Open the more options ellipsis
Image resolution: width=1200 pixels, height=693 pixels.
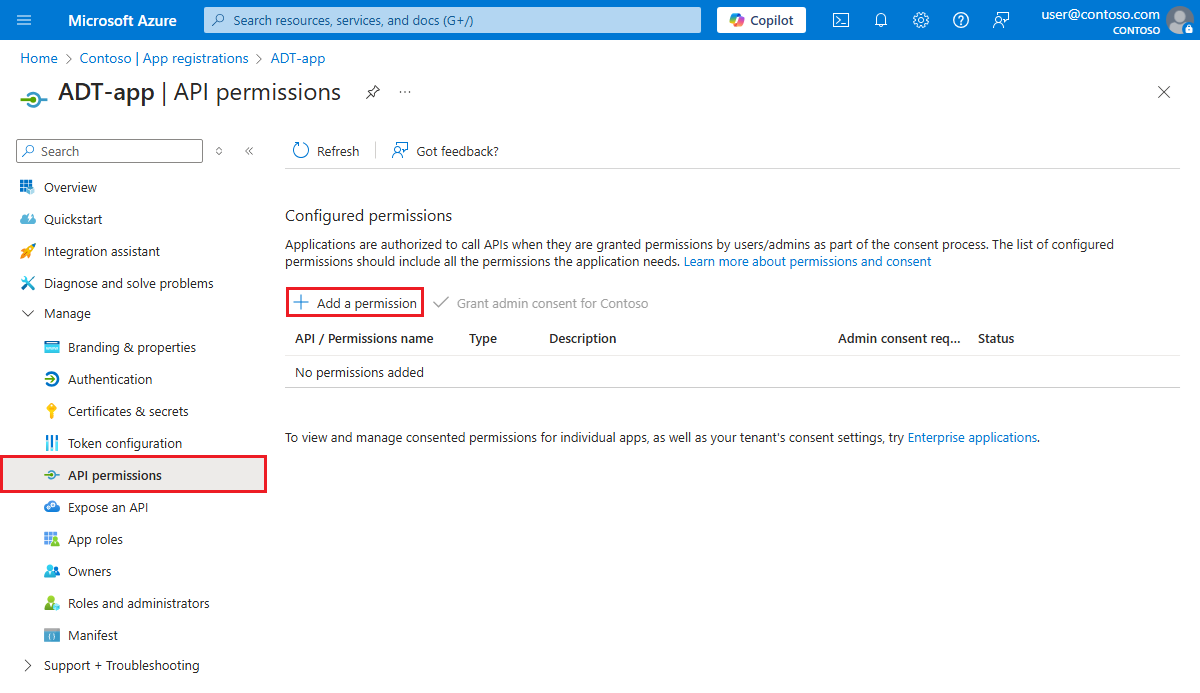(x=405, y=92)
